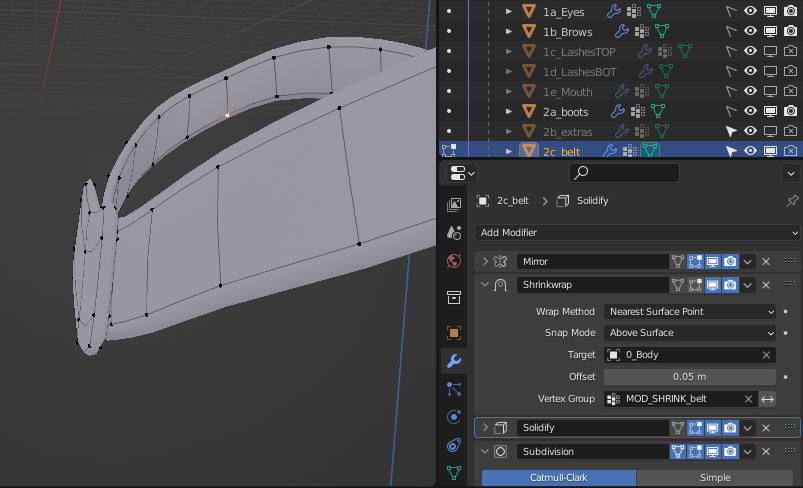The width and height of the screenshot is (803, 488).
Task: Click the properties search field
Action: tap(624, 173)
